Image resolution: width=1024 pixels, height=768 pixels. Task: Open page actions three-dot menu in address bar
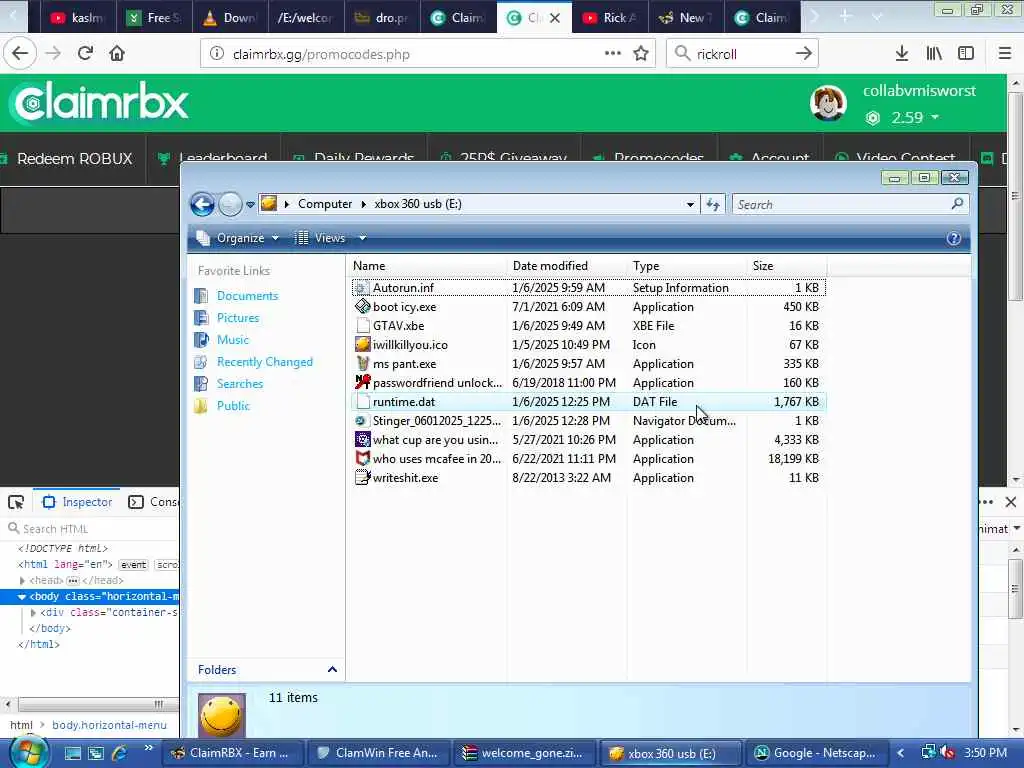[613, 54]
